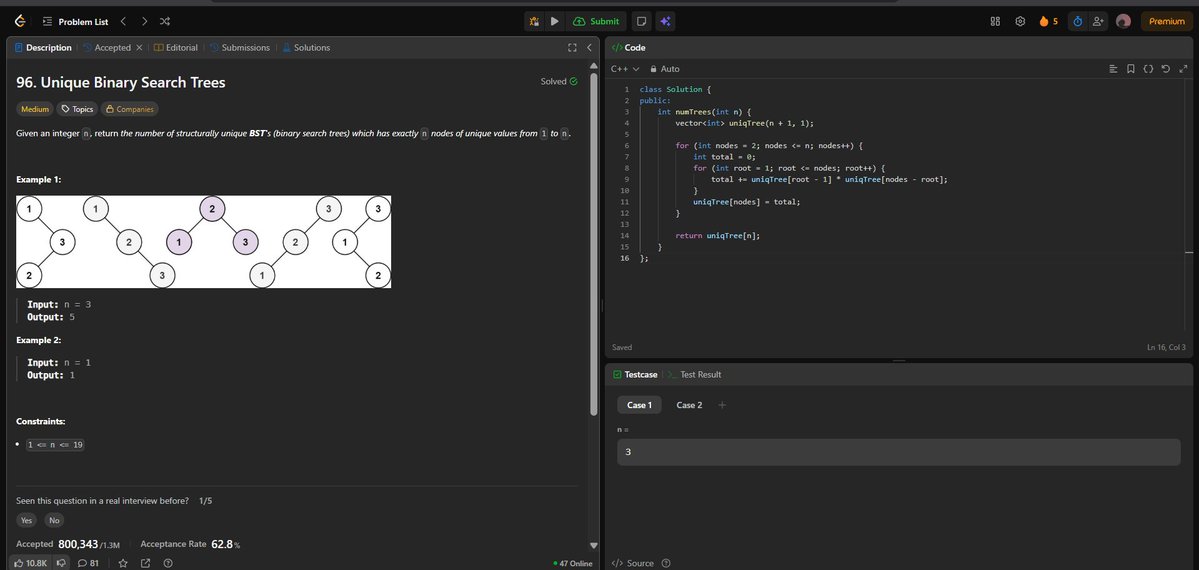Screen dimensions: 1199x570
Task: Click the Ln 16, Col 3 status
Action: (x=1166, y=347)
